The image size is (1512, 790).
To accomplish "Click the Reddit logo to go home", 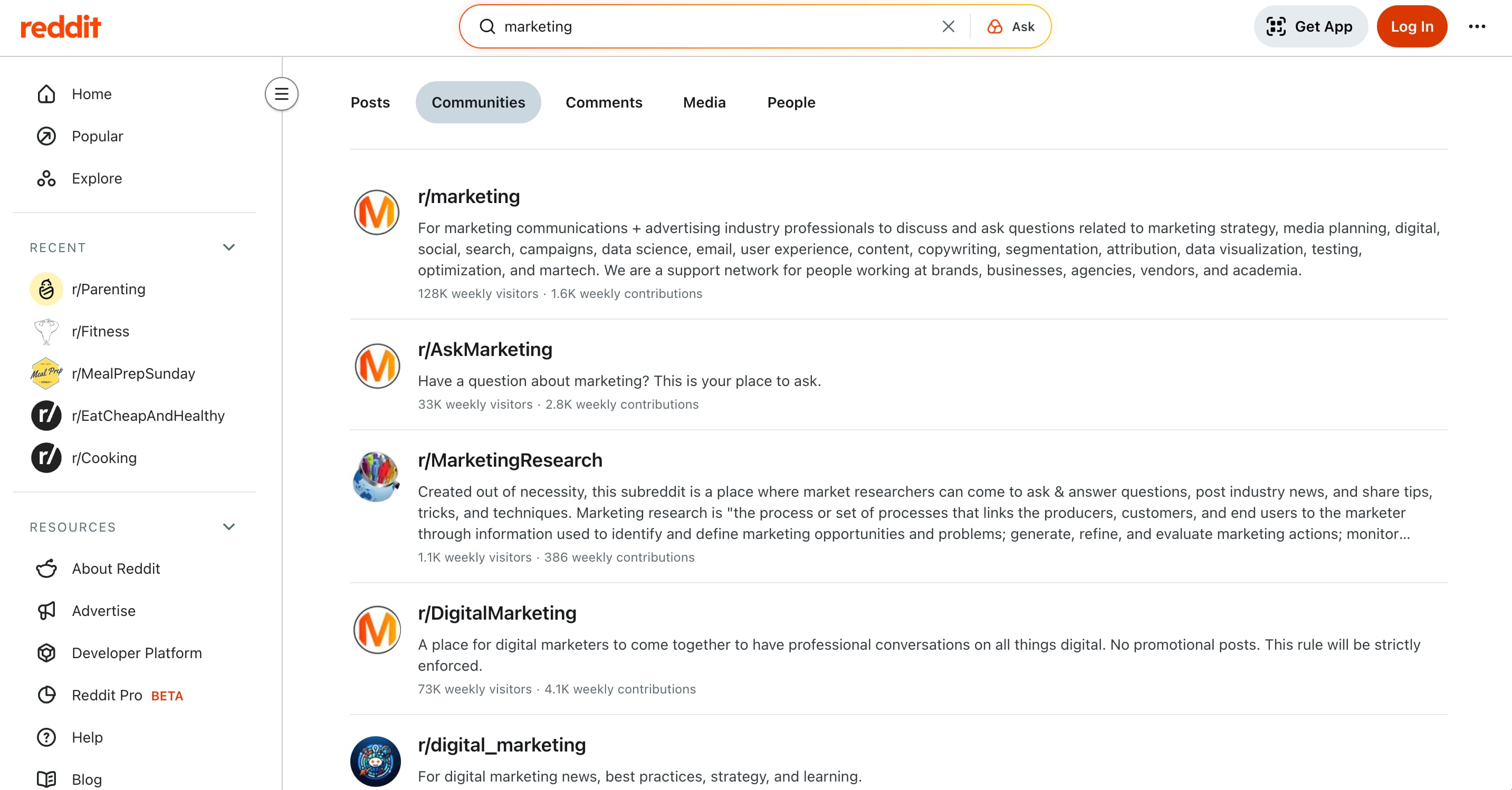I will click(x=61, y=26).
